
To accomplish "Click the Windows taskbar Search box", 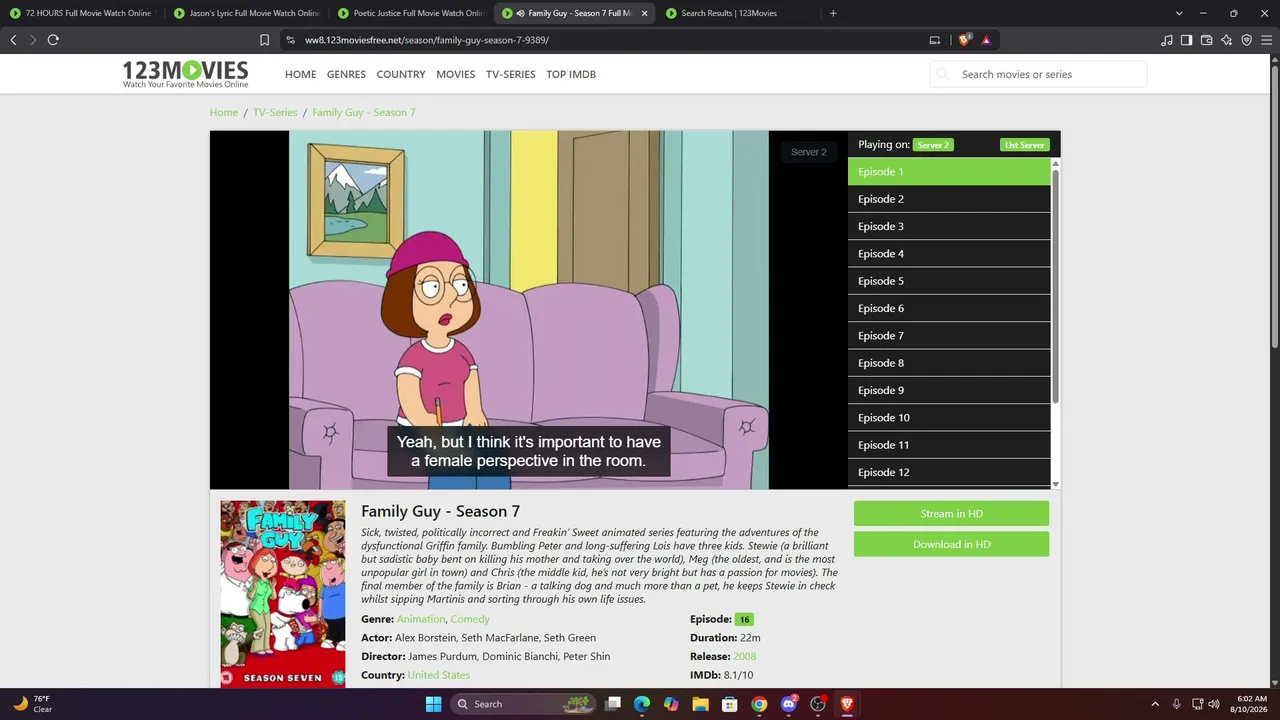I will pyautogui.click(x=523, y=704).
